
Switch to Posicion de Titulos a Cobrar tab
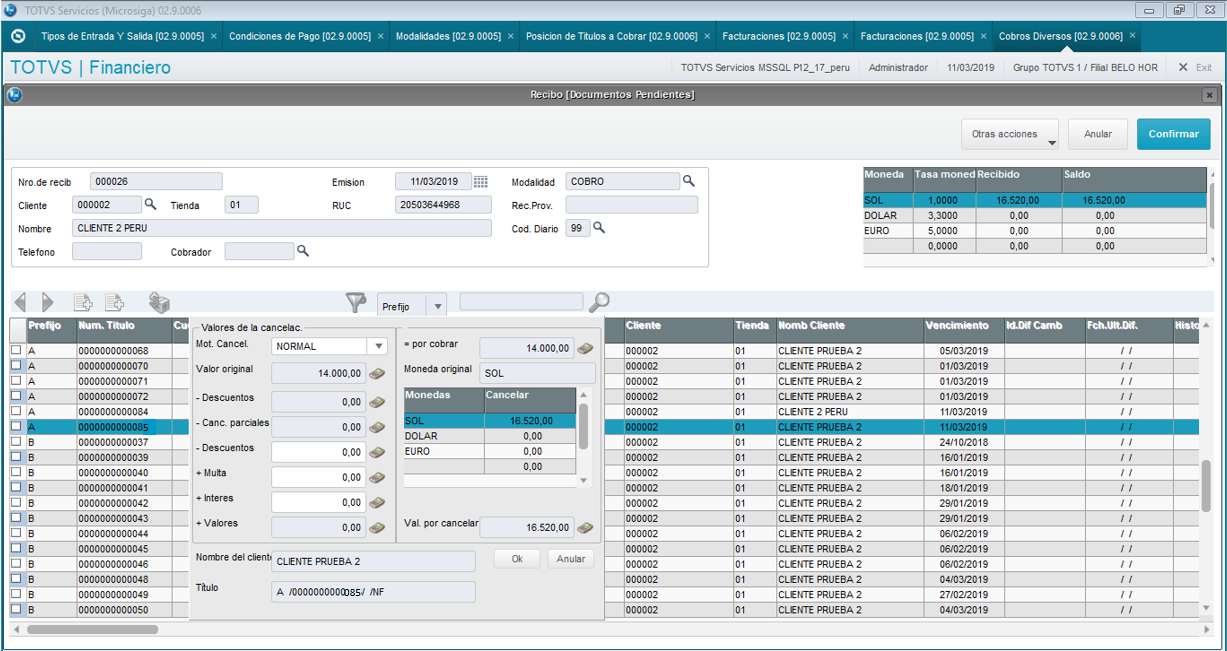tap(611, 36)
